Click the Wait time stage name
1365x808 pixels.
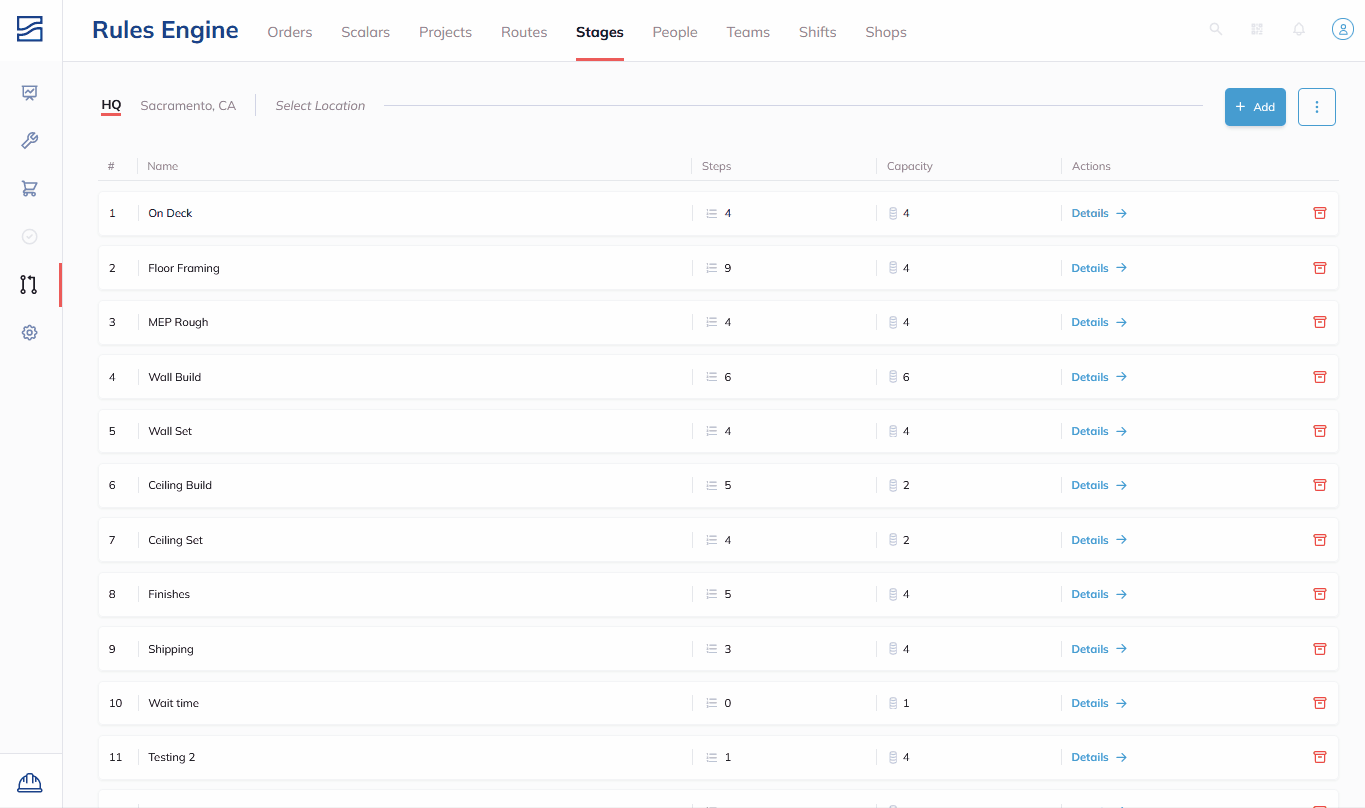pyautogui.click(x=174, y=703)
